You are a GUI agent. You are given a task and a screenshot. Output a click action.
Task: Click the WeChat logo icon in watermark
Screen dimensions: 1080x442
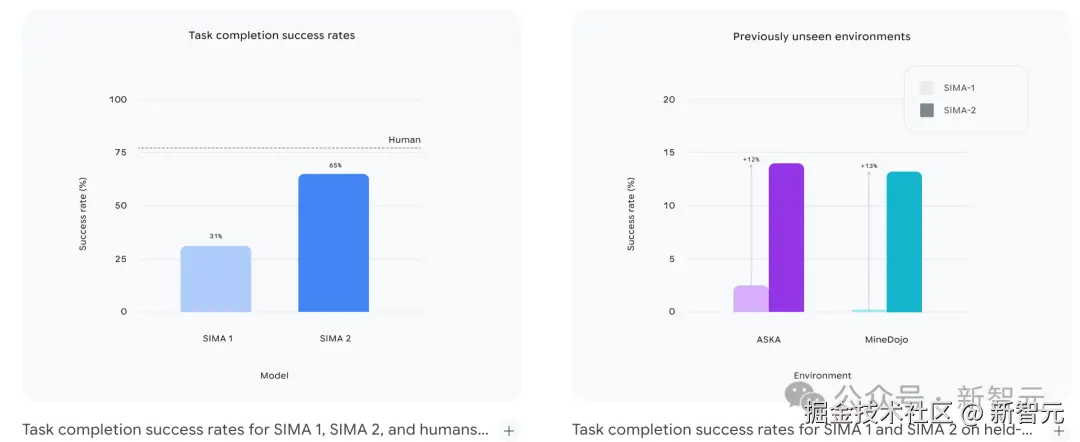[x=802, y=393]
